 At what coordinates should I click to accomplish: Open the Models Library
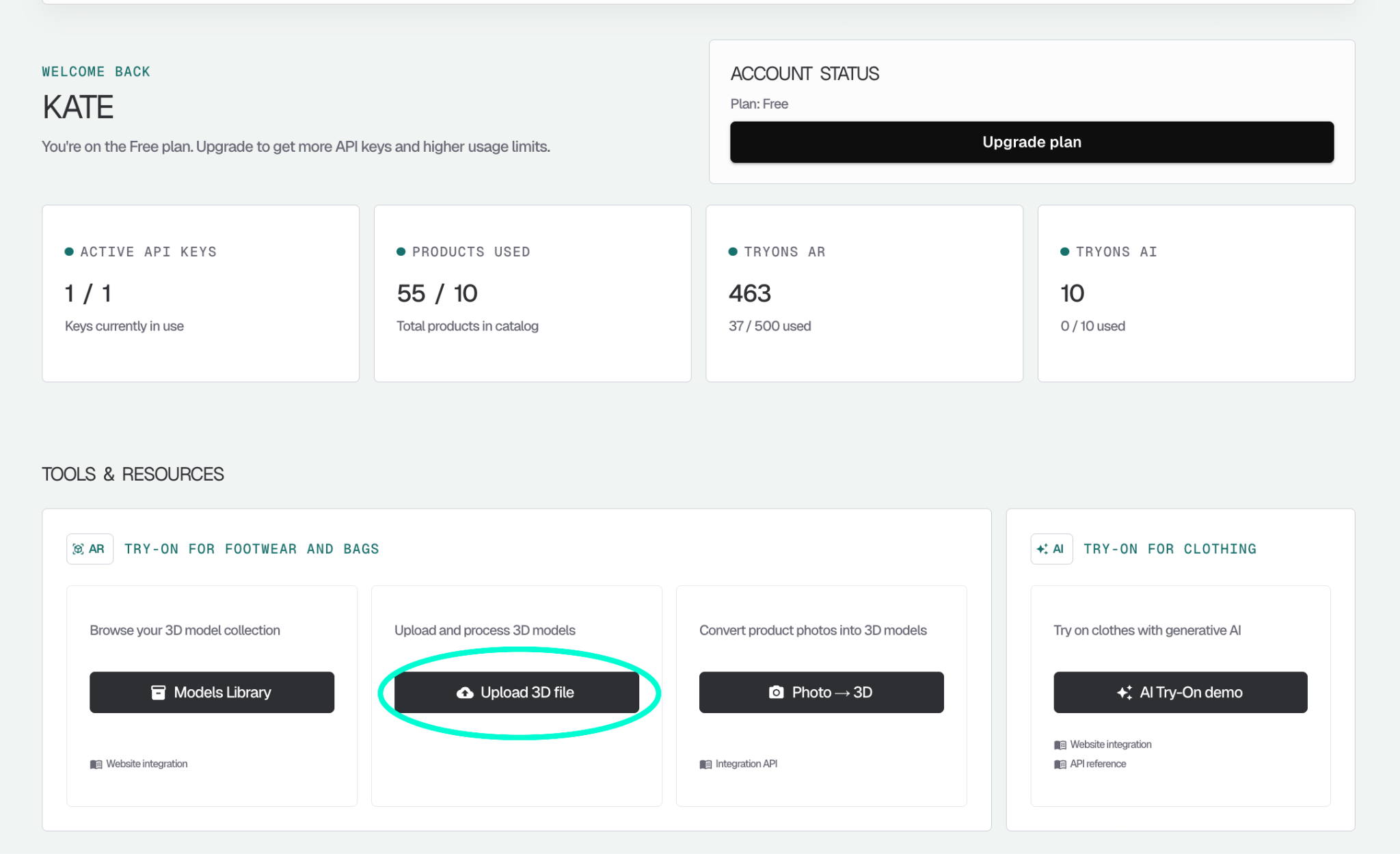click(212, 692)
